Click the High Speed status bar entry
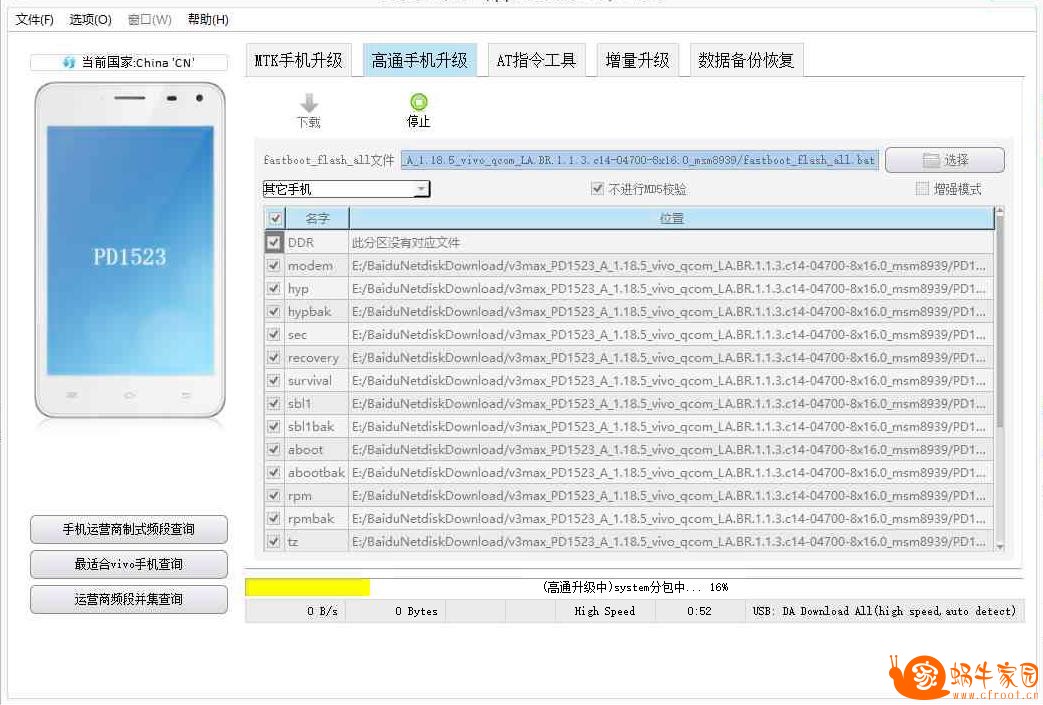The image size is (1043, 705). (605, 611)
